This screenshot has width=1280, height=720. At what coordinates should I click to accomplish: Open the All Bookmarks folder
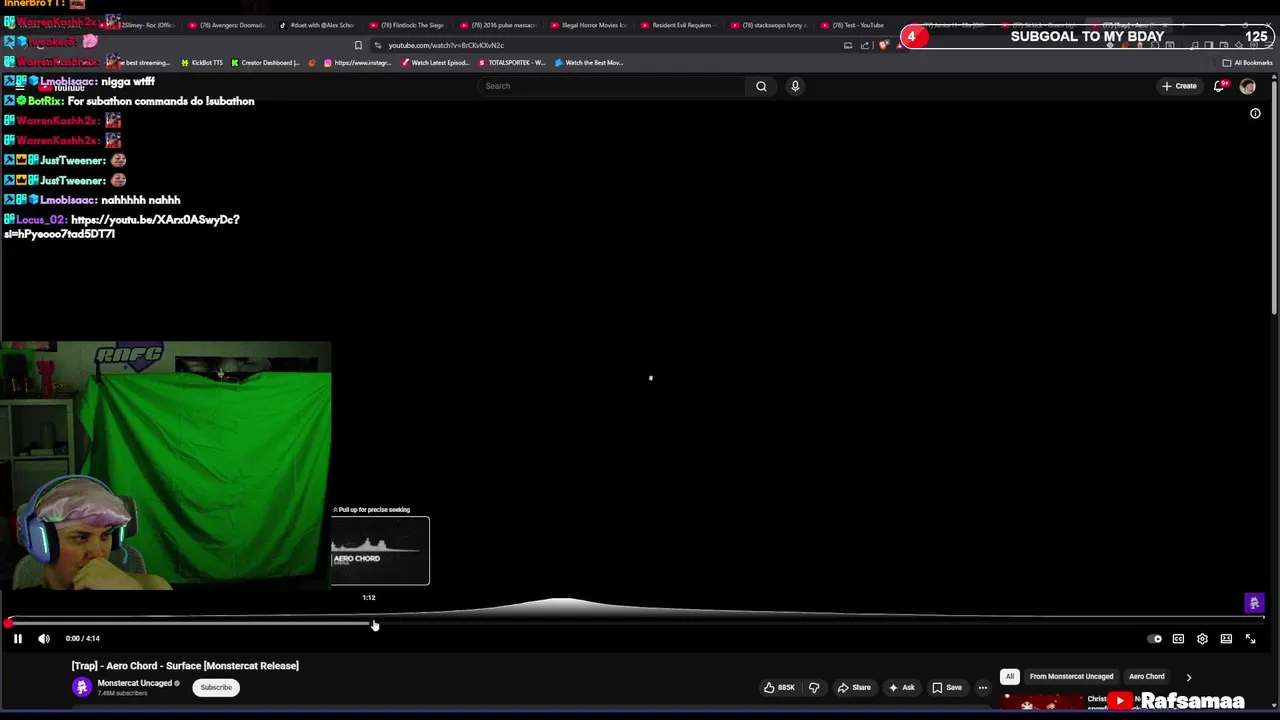pyautogui.click(x=1247, y=62)
